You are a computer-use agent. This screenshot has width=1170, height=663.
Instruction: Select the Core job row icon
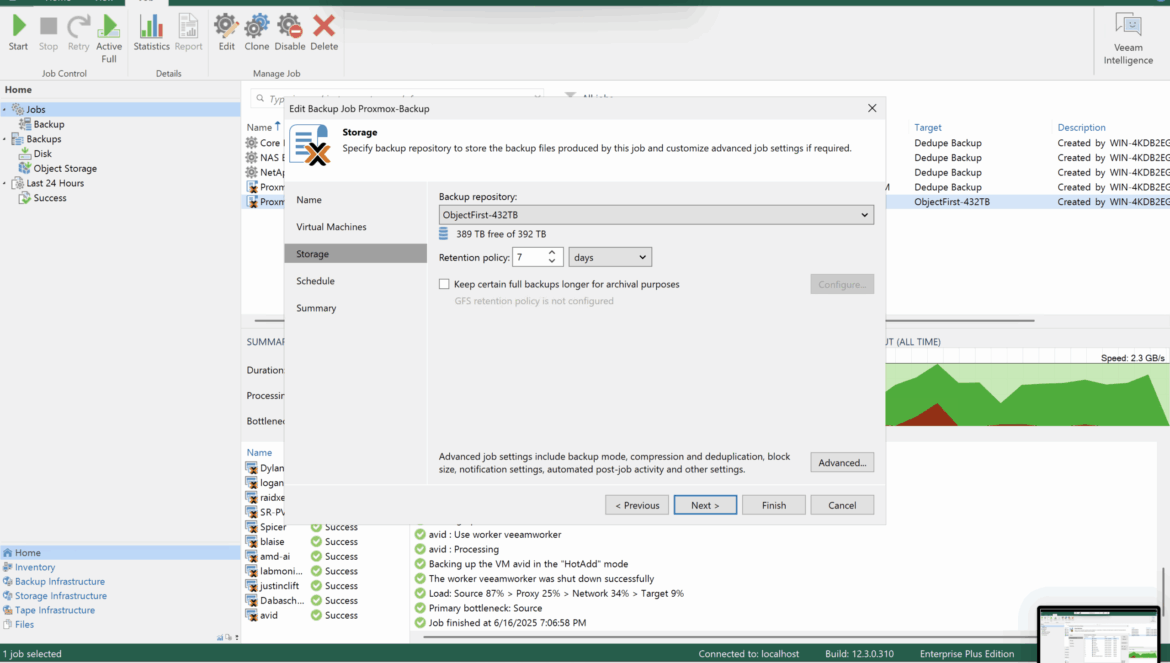[x=251, y=143]
